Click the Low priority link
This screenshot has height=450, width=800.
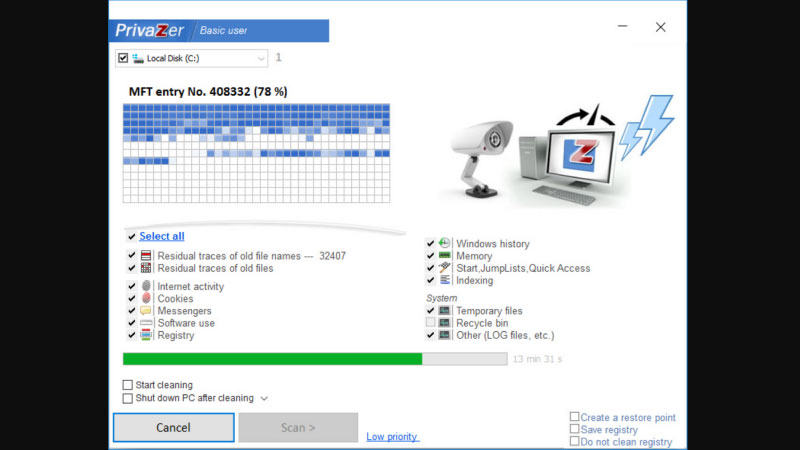(x=392, y=437)
